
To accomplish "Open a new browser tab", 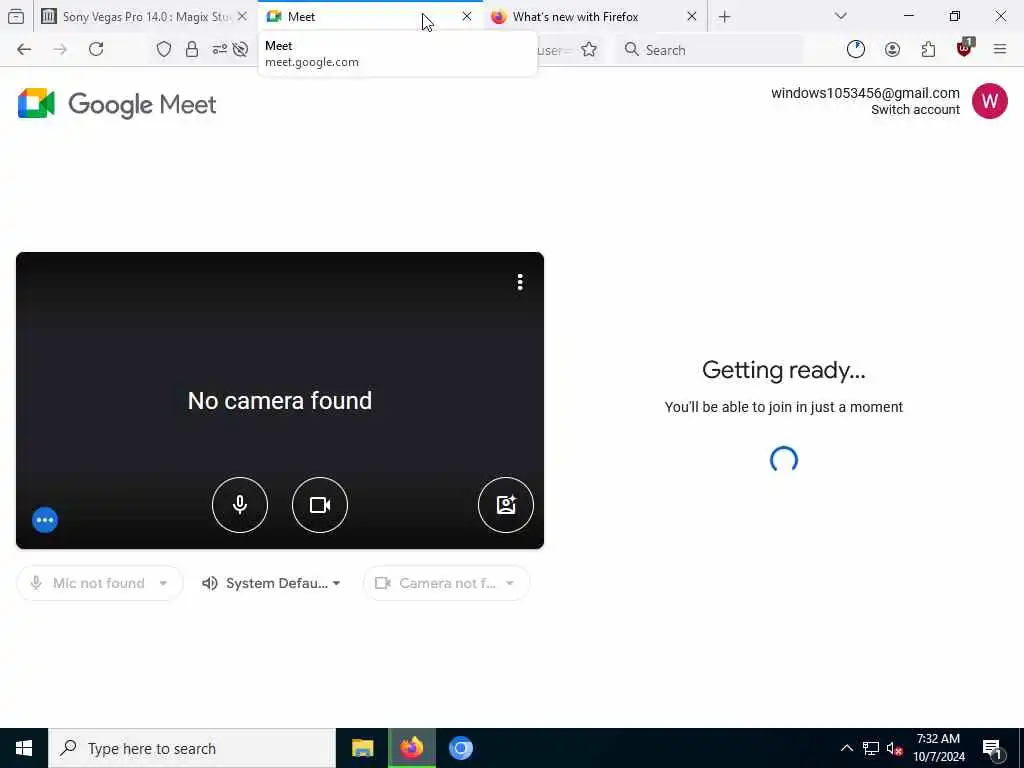I will pyautogui.click(x=724, y=17).
